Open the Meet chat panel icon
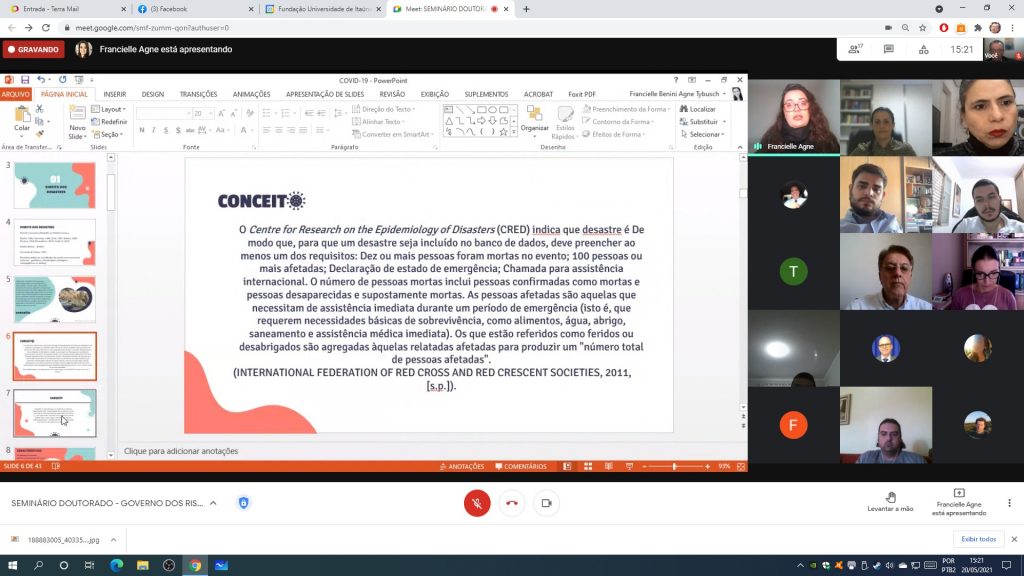1024x576 pixels. 888,49
